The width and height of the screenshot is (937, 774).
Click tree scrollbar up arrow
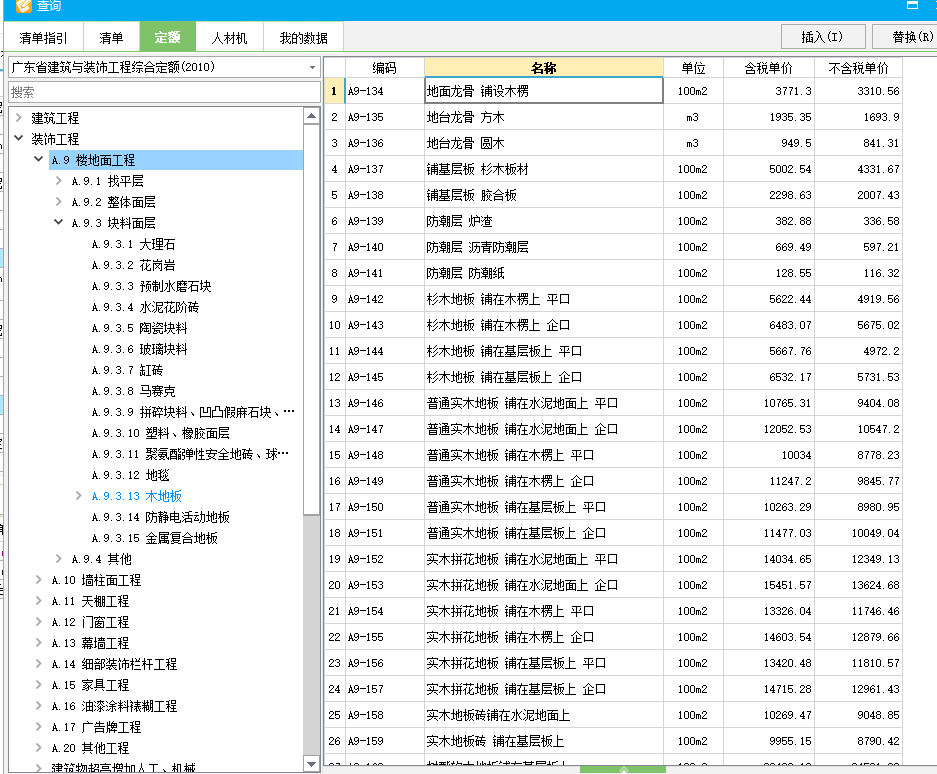(x=311, y=116)
